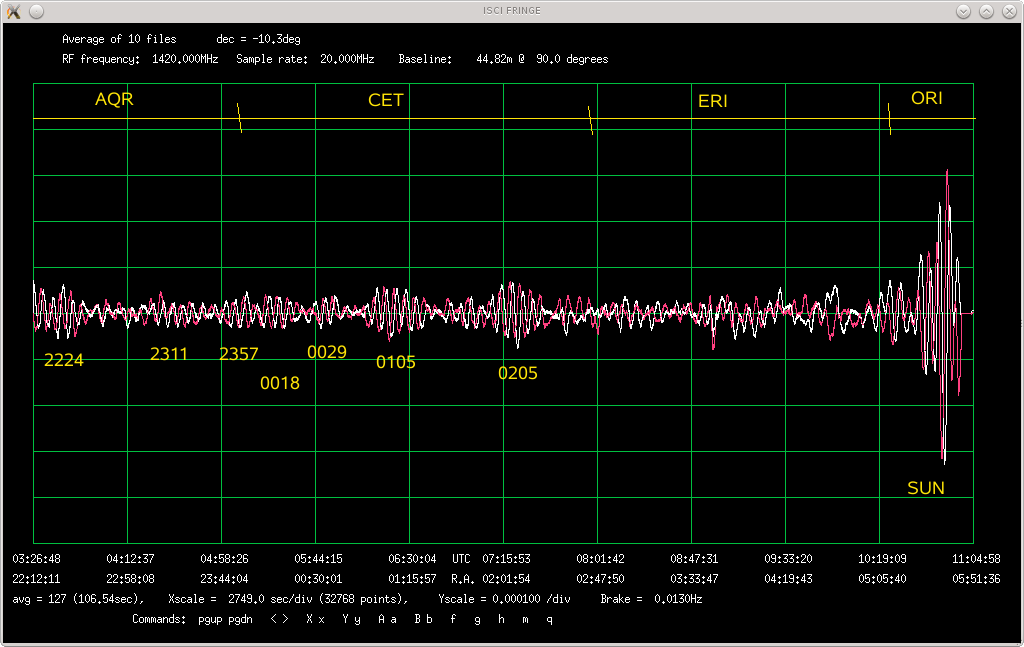Select the 0205 source label
Viewport: 1024px width, 647px height.
coord(517,374)
